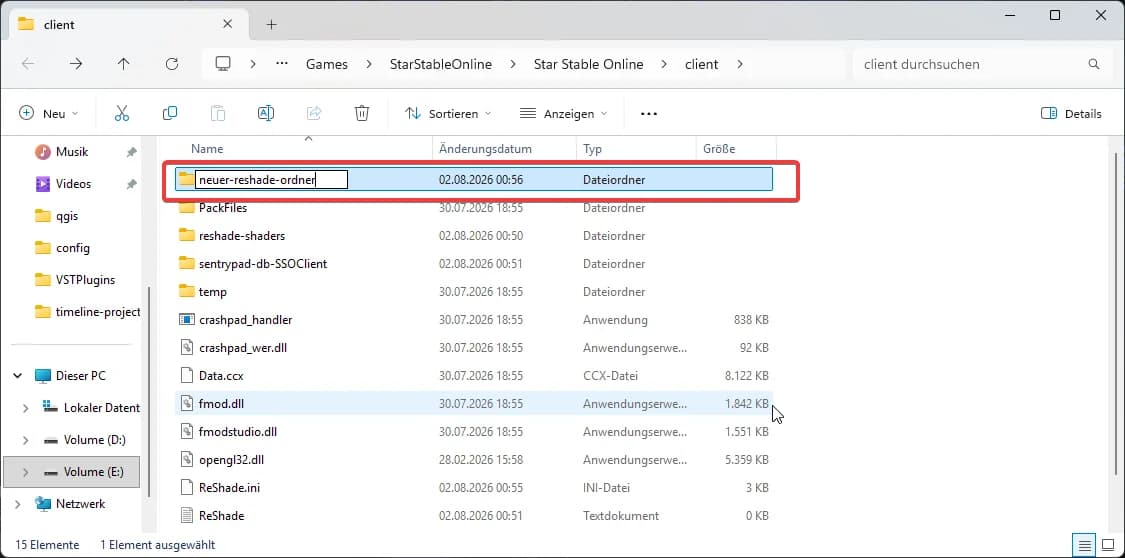This screenshot has width=1125, height=558.
Task: Click StarStableOnline in breadcrumb path
Action: click(x=441, y=64)
